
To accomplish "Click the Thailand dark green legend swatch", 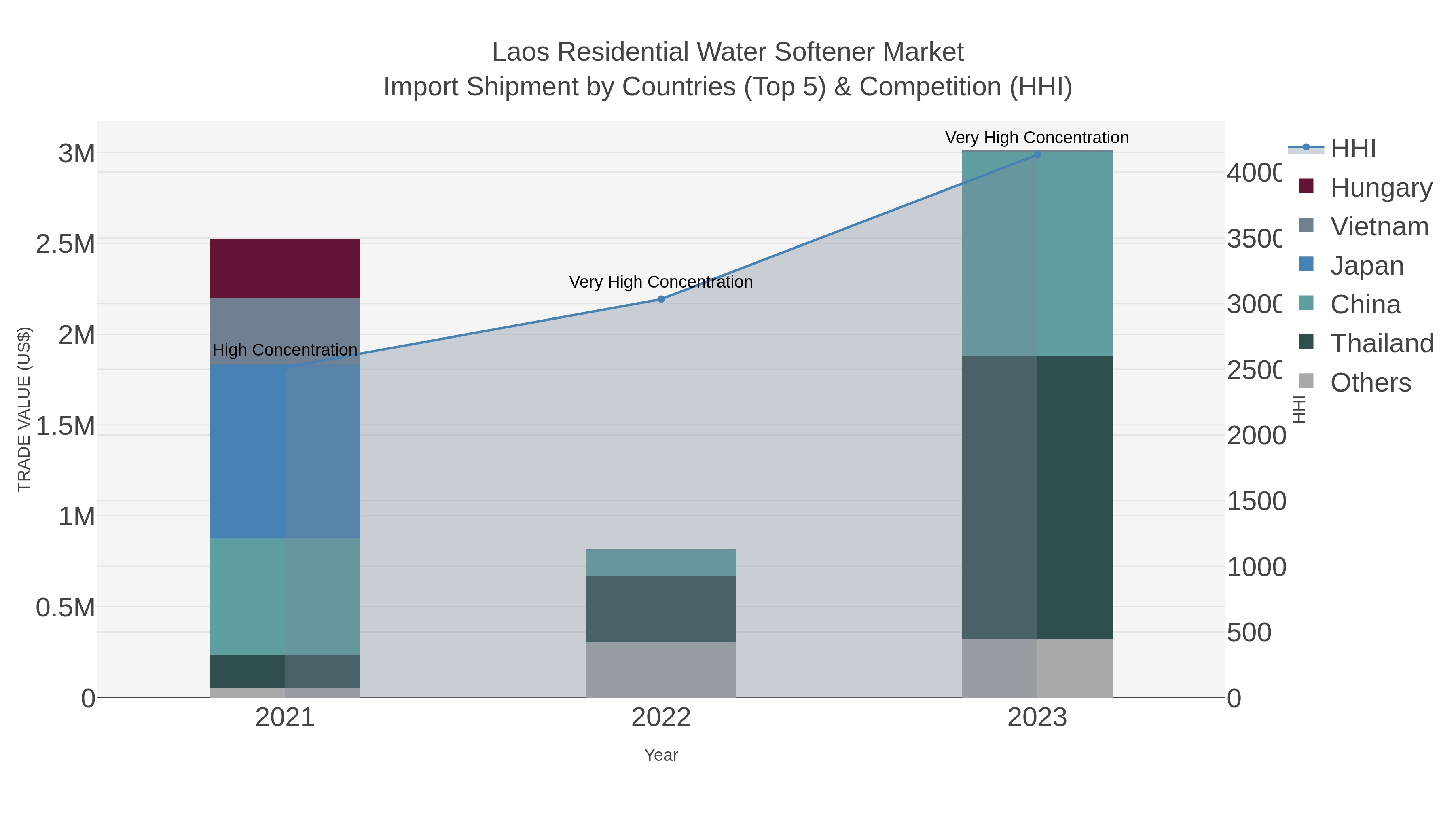I will click(1306, 341).
